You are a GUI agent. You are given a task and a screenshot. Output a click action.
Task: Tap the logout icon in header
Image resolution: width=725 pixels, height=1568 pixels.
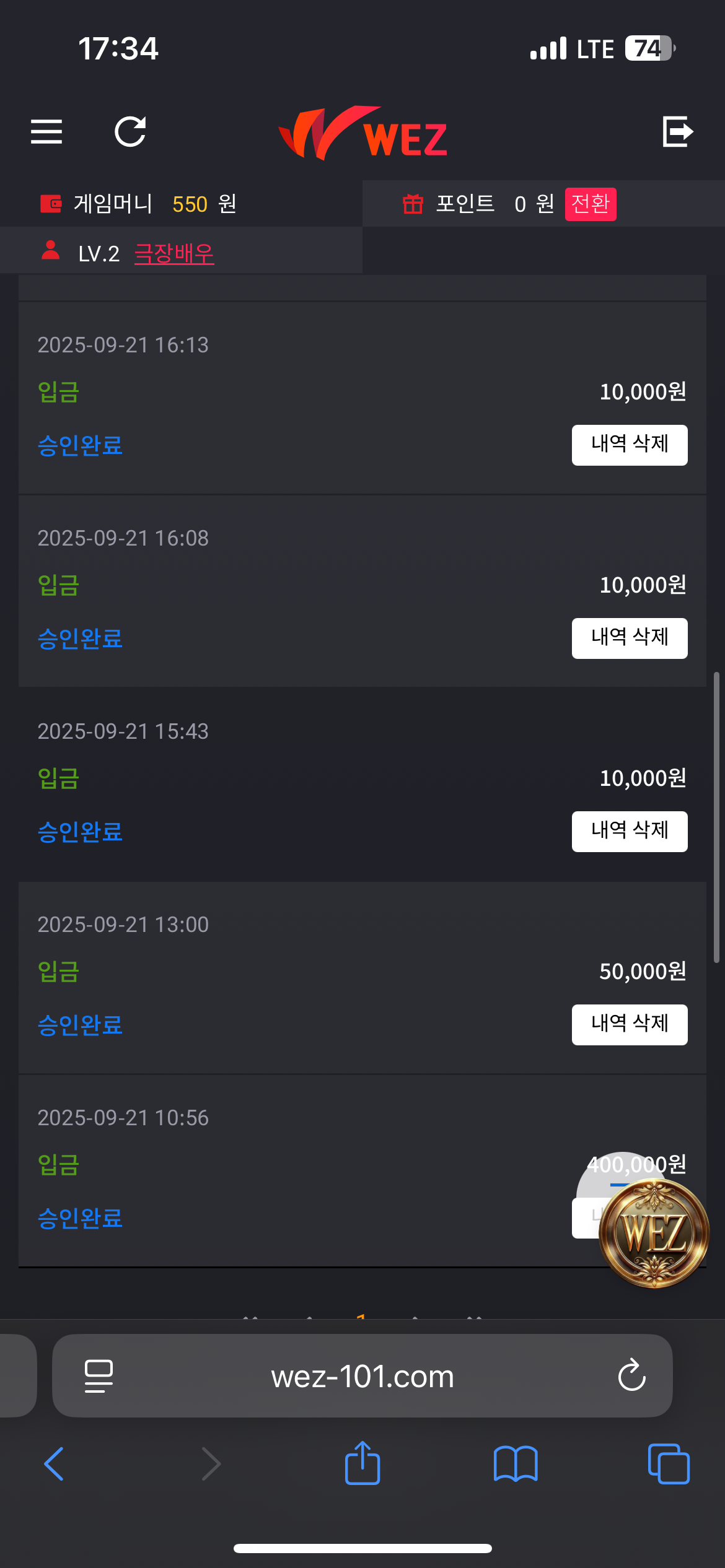[677, 131]
